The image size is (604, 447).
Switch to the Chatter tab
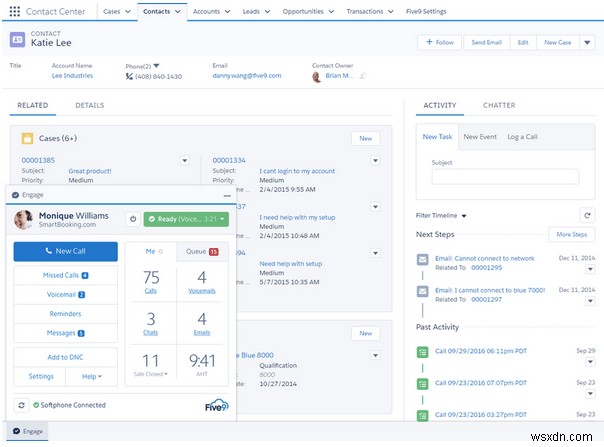pos(498,105)
